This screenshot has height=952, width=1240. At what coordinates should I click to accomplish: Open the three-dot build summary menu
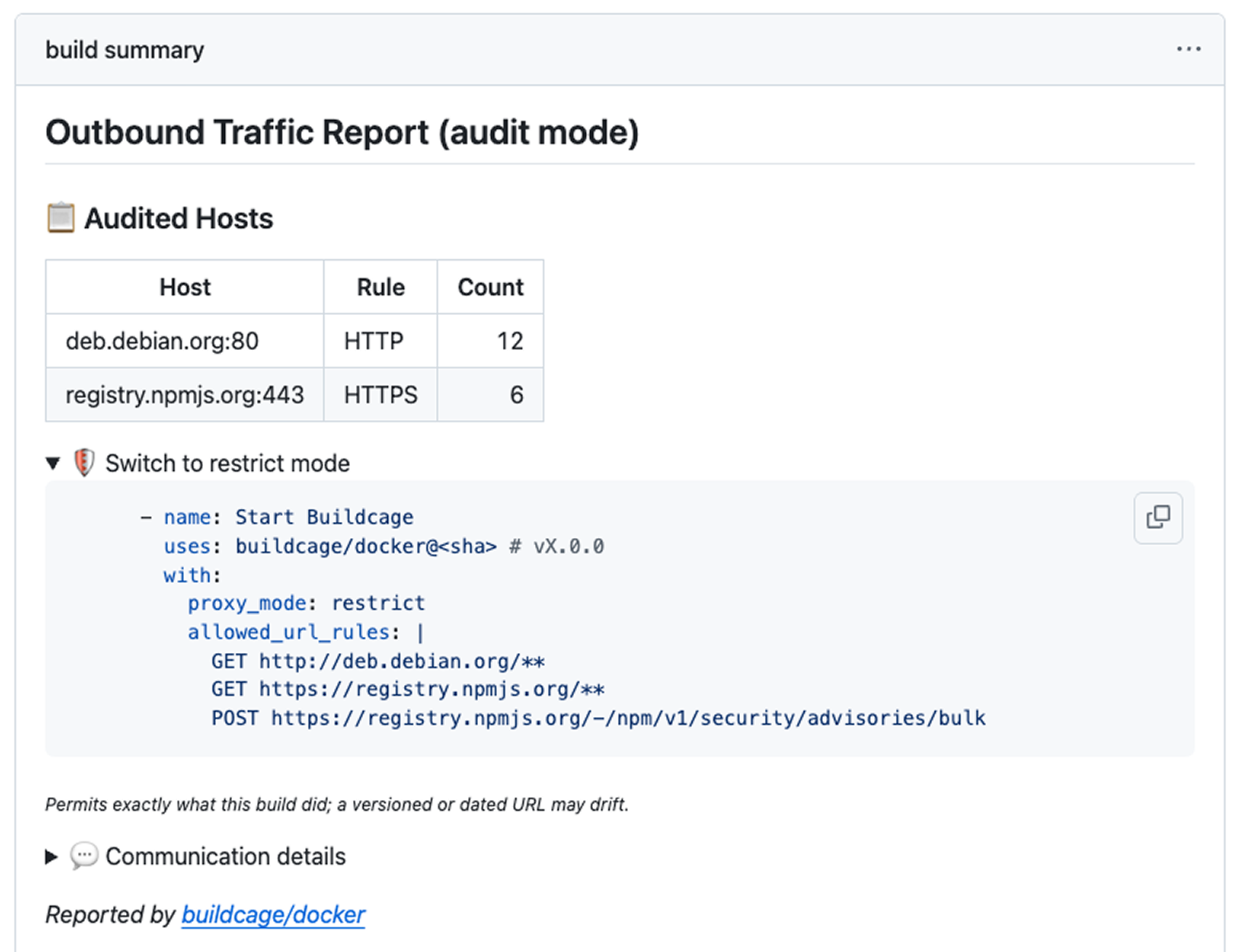click(1188, 49)
